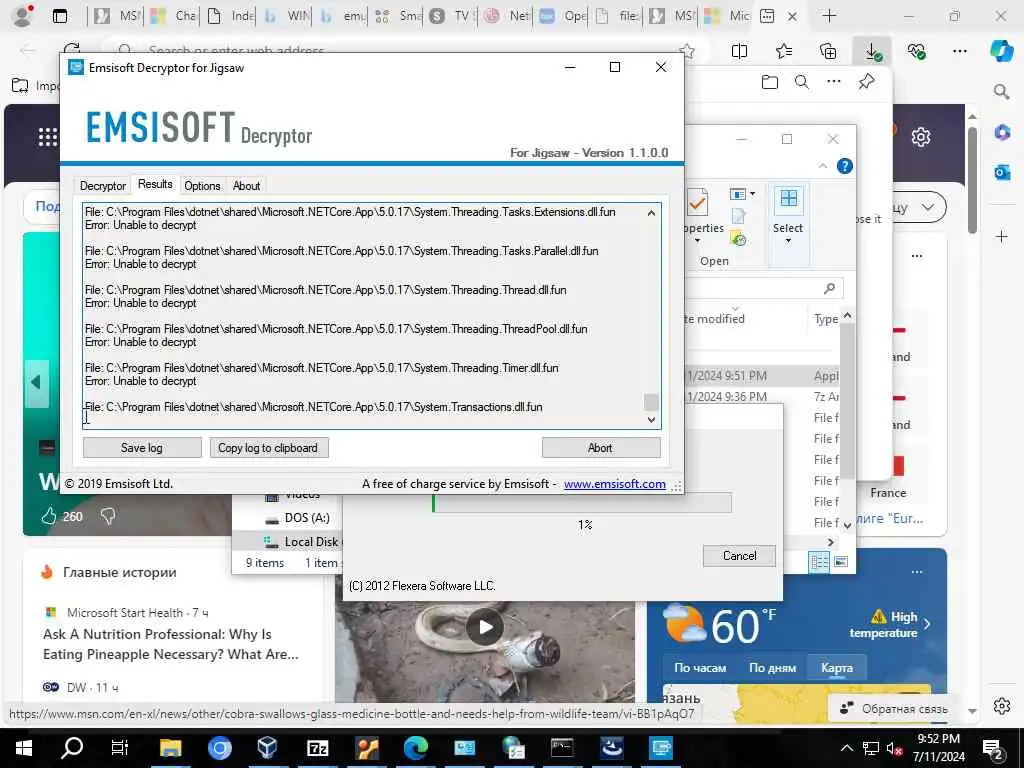Open the muted volume tray icon
The width and height of the screenshot is (1024, 768).
[x=894, y=748]
